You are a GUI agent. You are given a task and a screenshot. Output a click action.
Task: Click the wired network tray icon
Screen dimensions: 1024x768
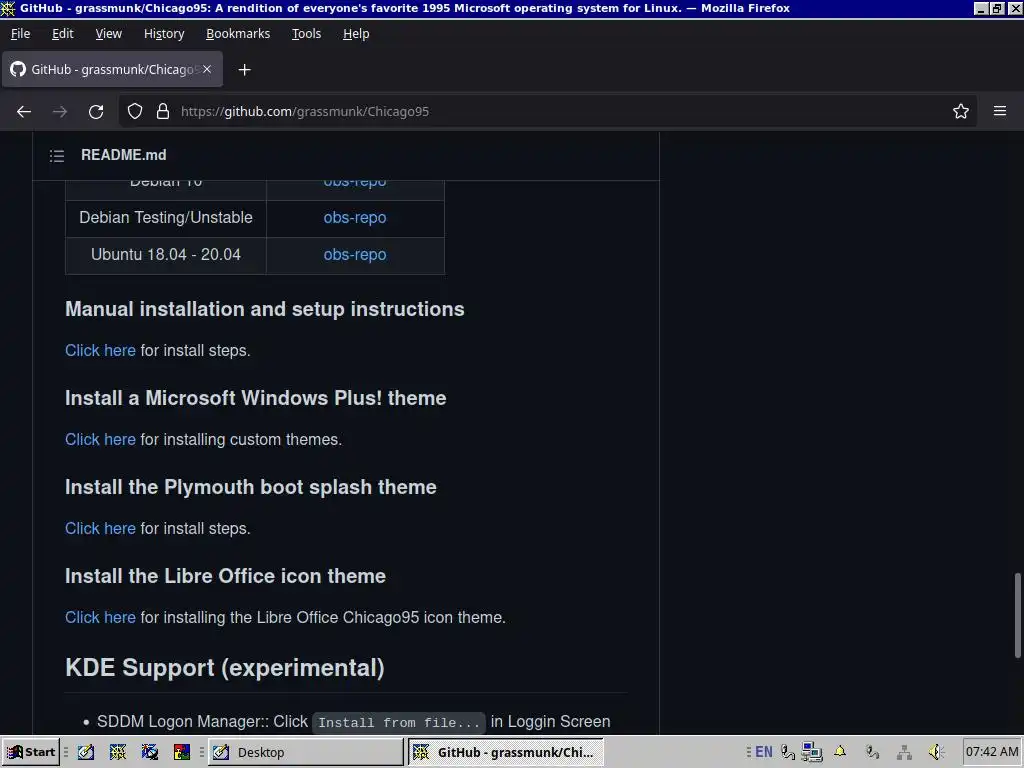pos(904,752)
